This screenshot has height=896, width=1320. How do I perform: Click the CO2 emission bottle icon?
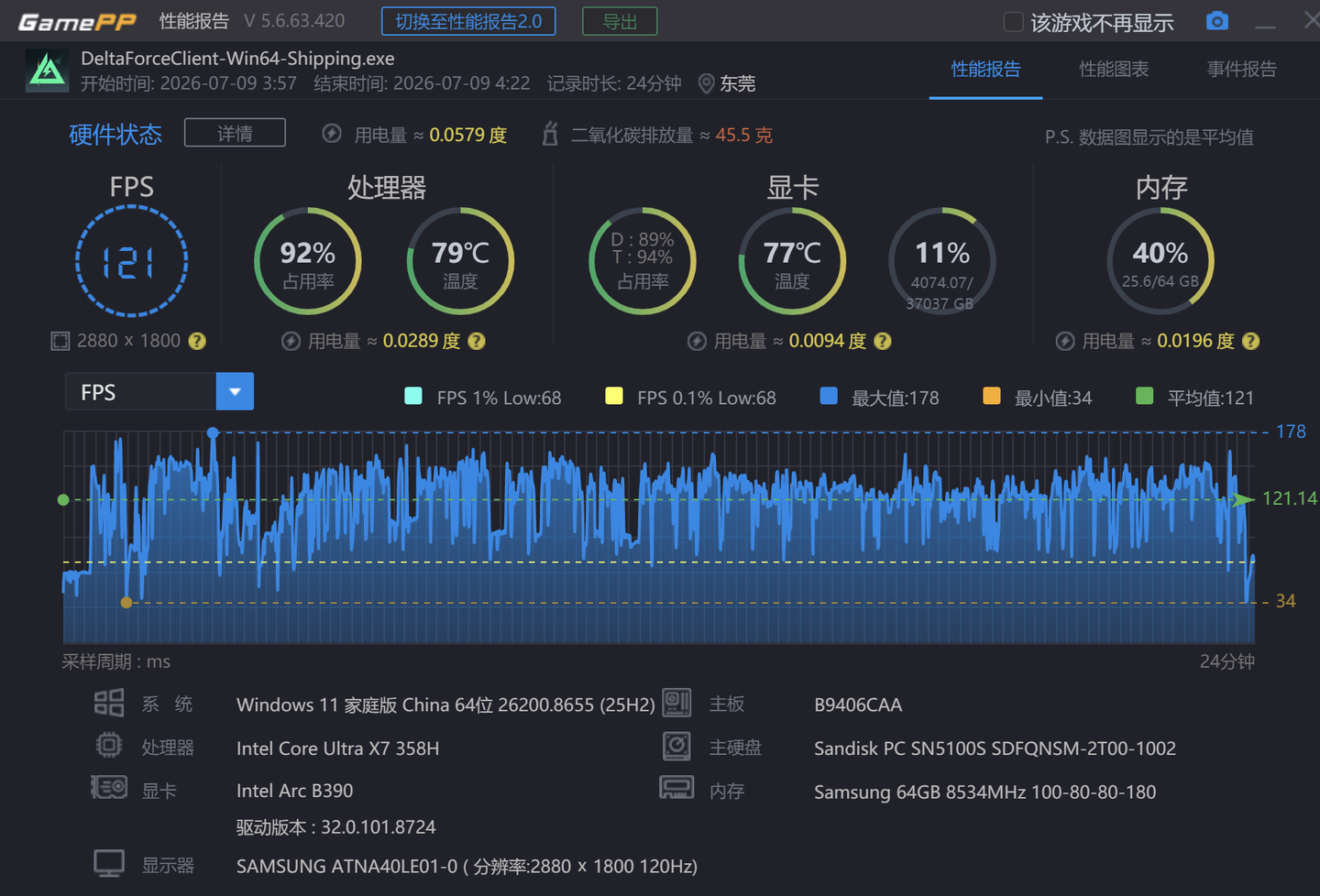click(550, 134)
